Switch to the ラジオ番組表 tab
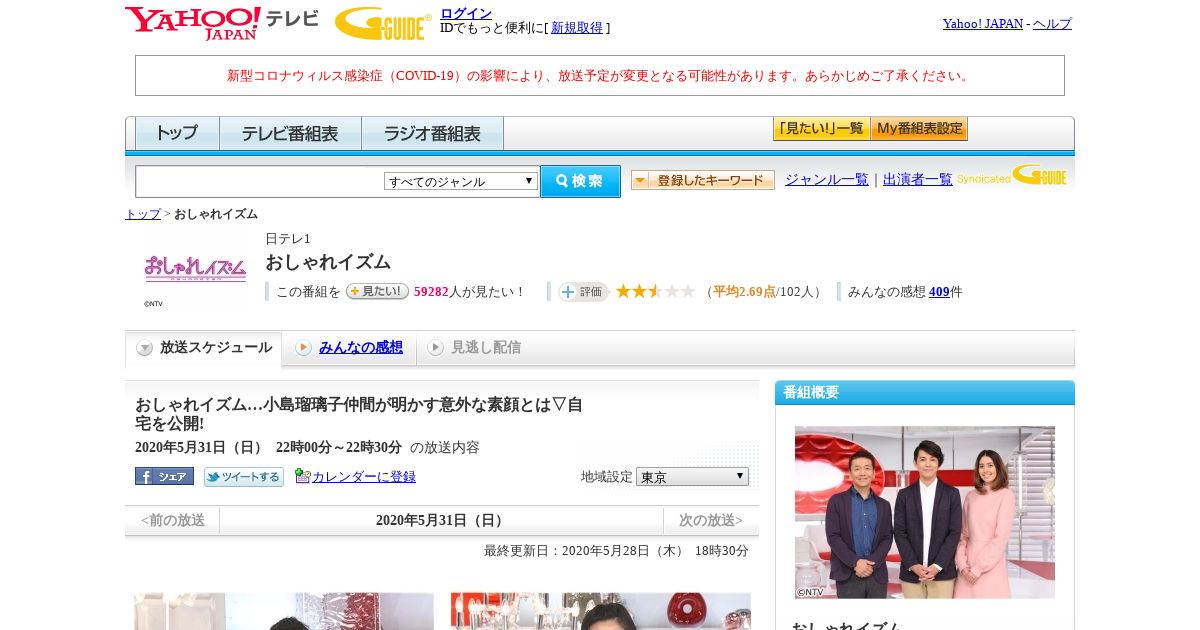The width and height of the screenshot is (1200, 630). point(432,133)
